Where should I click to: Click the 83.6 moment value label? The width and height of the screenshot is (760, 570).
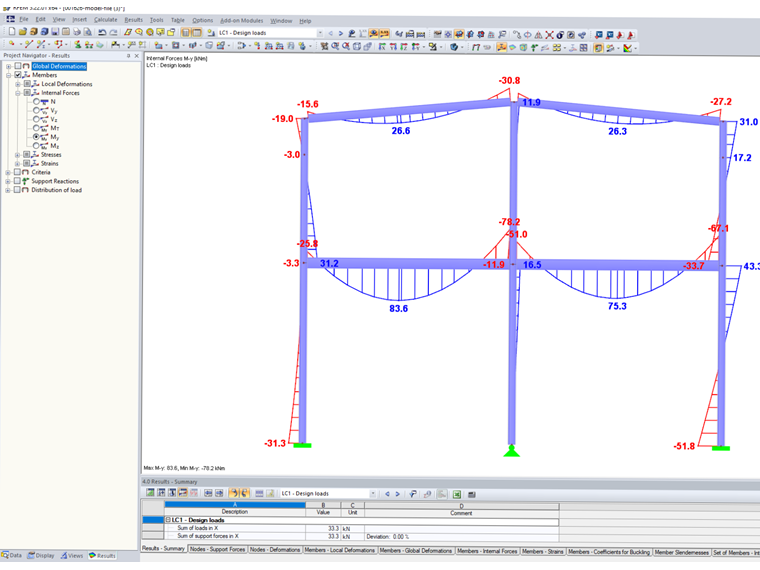(x=398, y=308)
